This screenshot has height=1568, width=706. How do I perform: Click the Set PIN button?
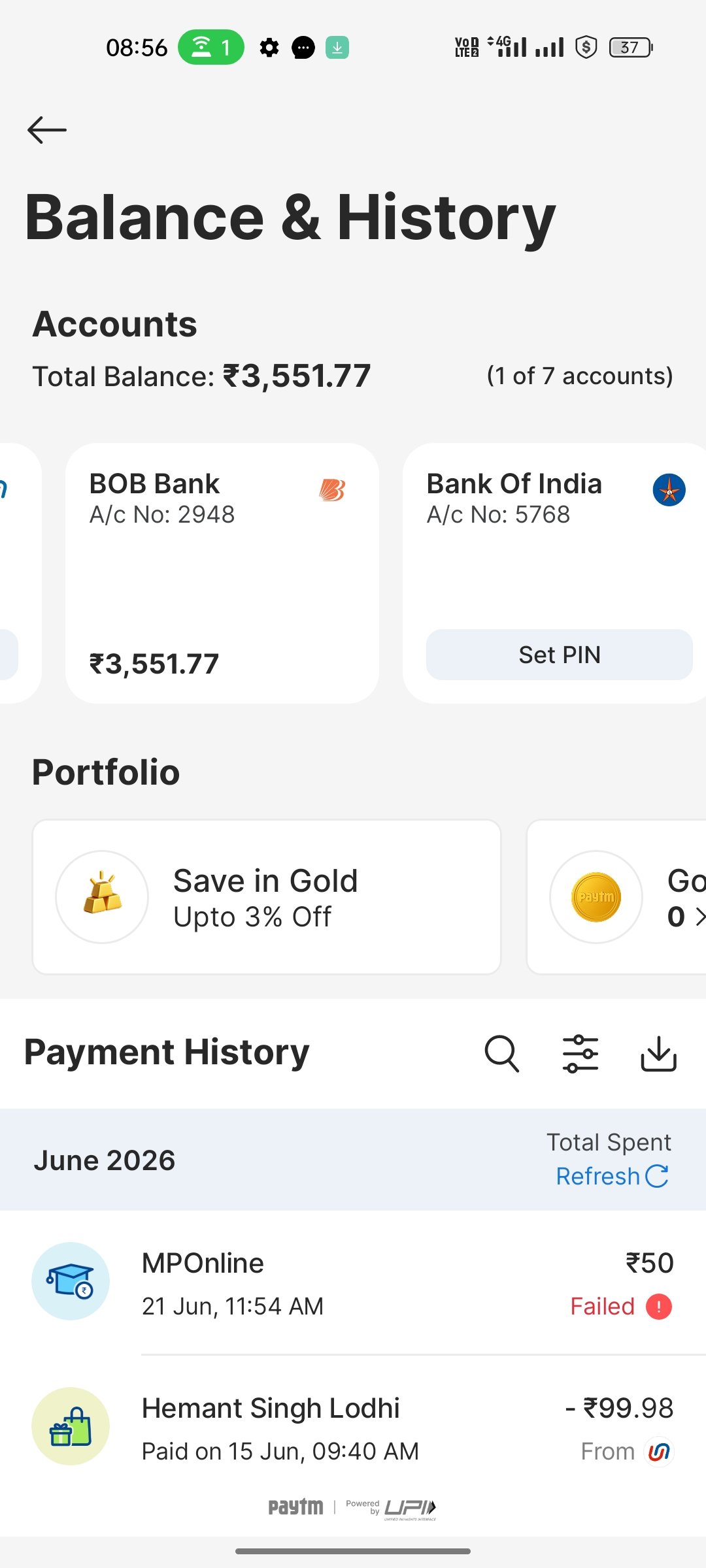[x=559, y=655]
